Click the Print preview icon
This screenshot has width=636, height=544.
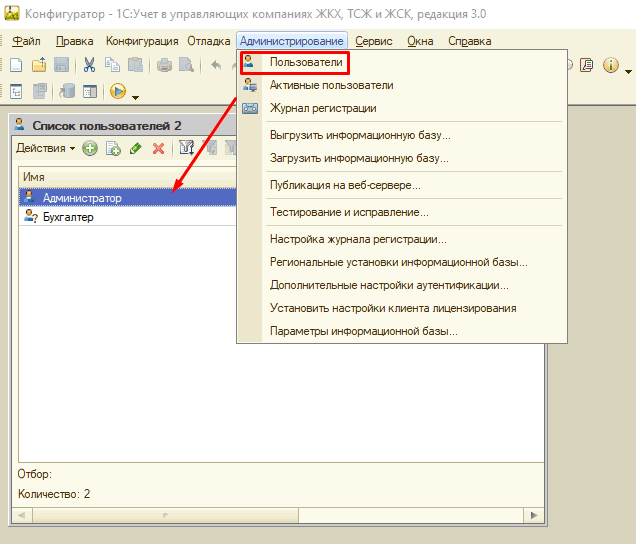187,65
